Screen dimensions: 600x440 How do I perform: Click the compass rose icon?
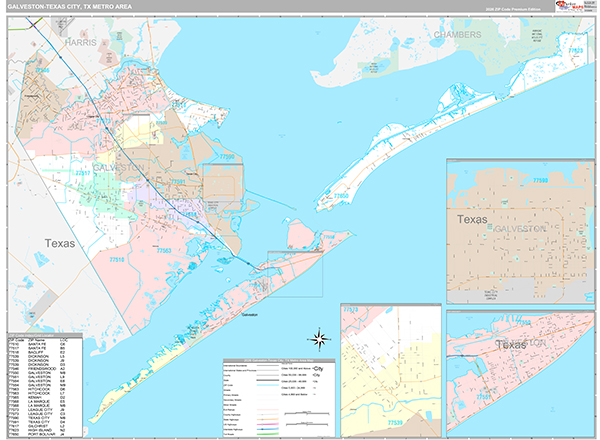[319, 337]
